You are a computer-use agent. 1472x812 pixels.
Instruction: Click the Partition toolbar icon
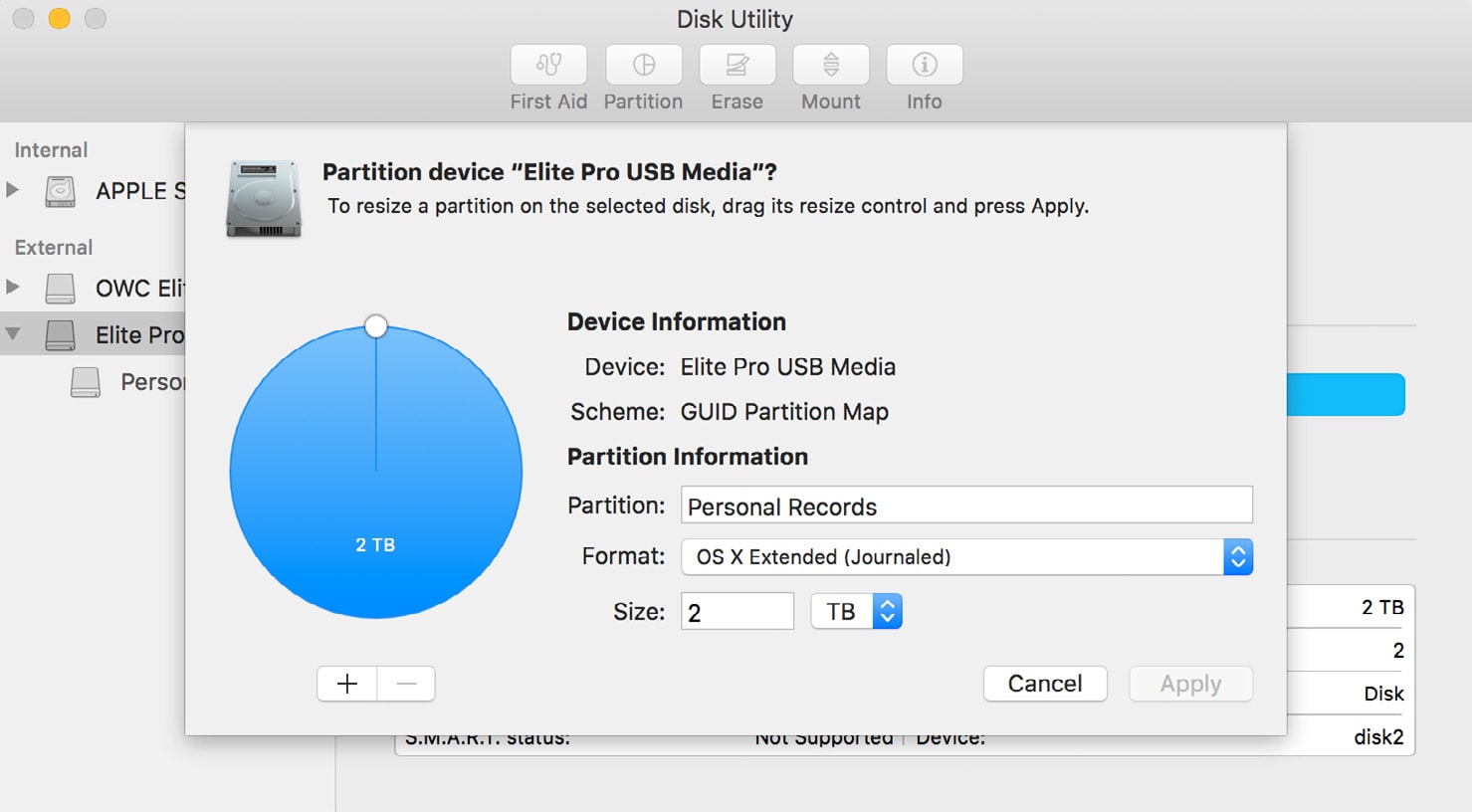point(643,66)
